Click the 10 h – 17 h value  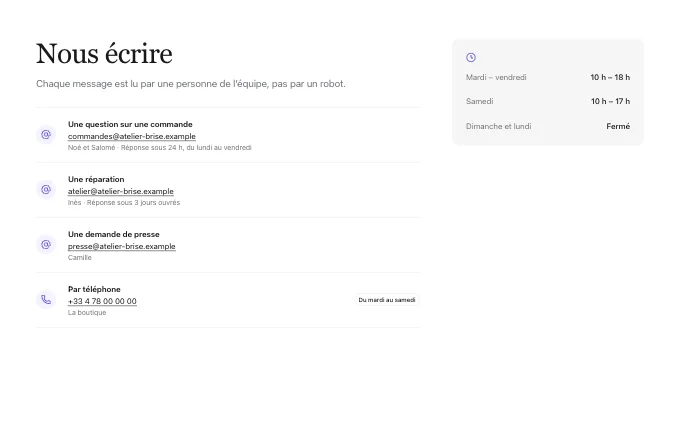click(611, 101)
